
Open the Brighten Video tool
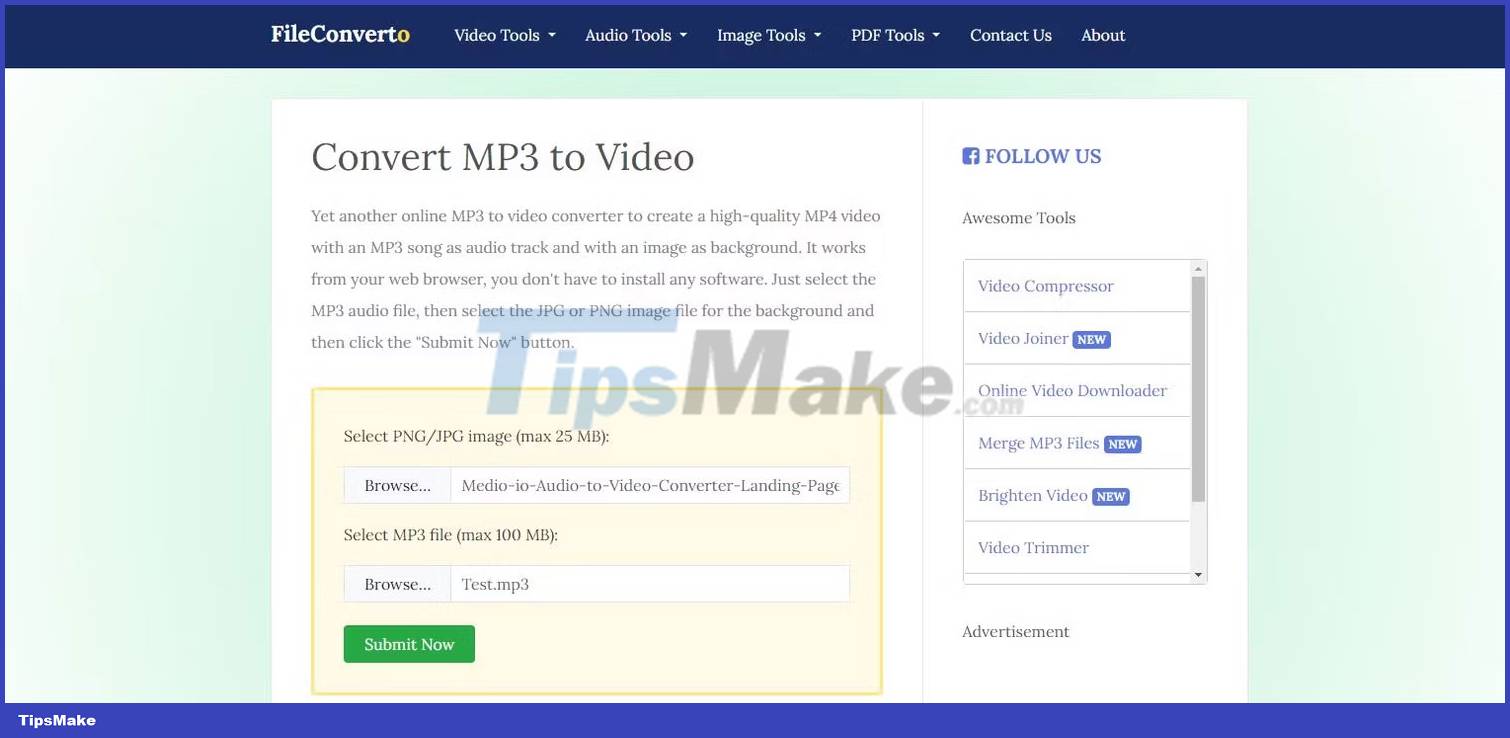tap(1032, 495)
